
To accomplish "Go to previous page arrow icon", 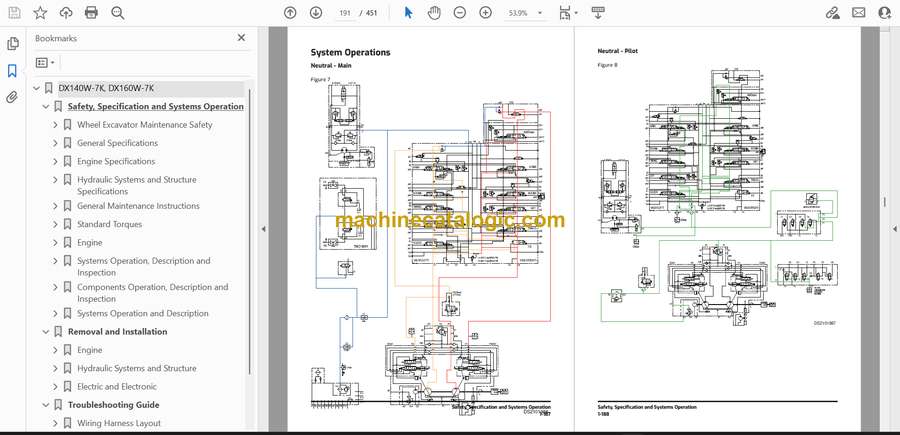I will (290, 13).
